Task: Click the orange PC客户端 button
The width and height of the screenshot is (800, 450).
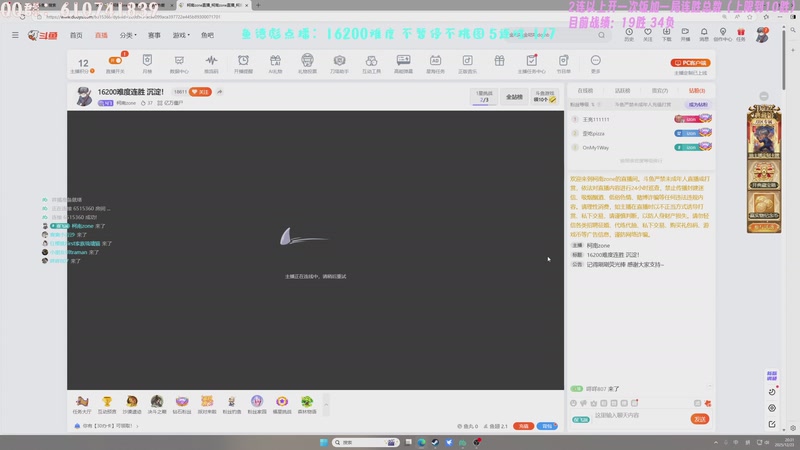Action: (690, 63)
